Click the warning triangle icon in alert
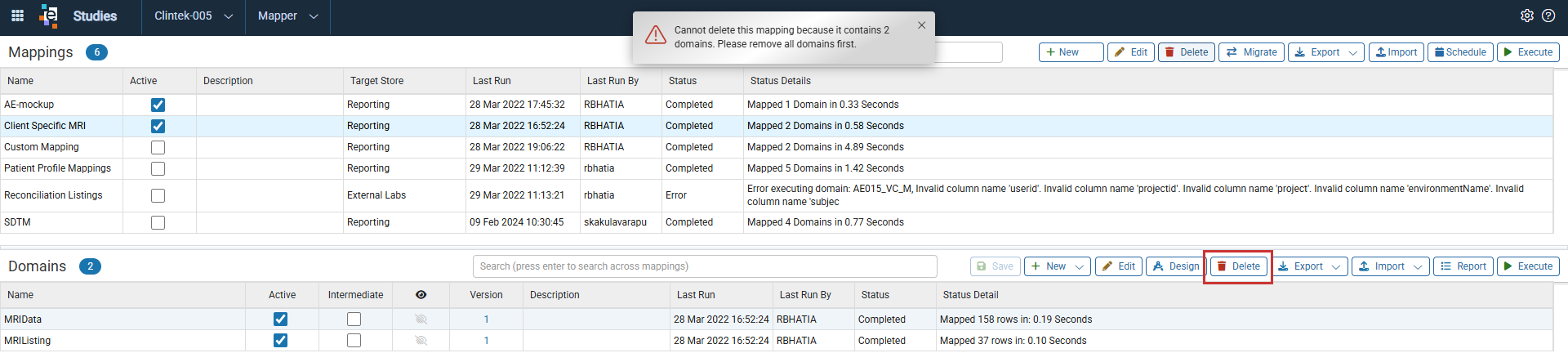 [656, 35]
